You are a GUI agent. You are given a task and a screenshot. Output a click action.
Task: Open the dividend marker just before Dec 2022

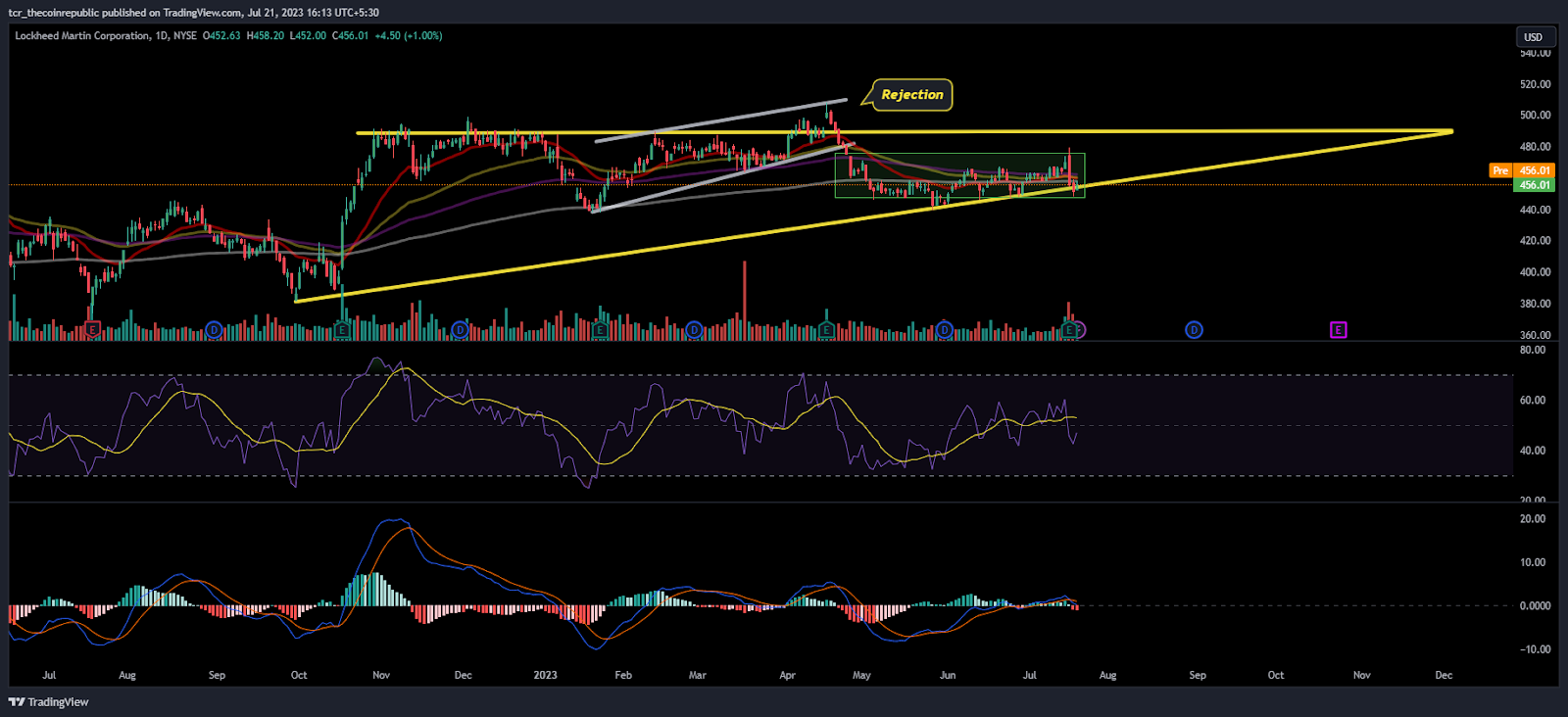[x=460, y=330]
